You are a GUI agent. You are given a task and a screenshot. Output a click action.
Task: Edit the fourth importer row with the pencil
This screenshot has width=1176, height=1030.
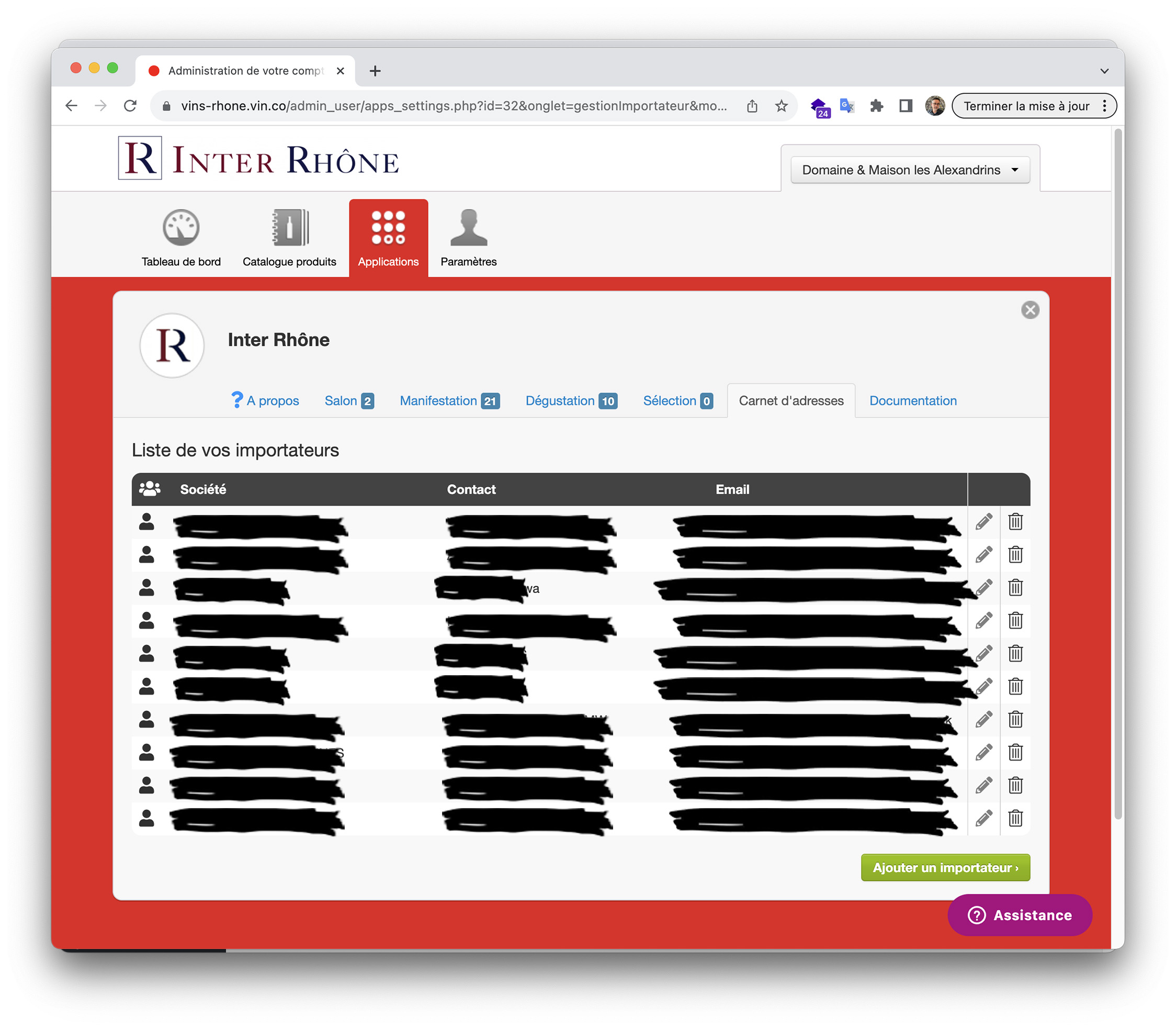click(x=983, y=620)
